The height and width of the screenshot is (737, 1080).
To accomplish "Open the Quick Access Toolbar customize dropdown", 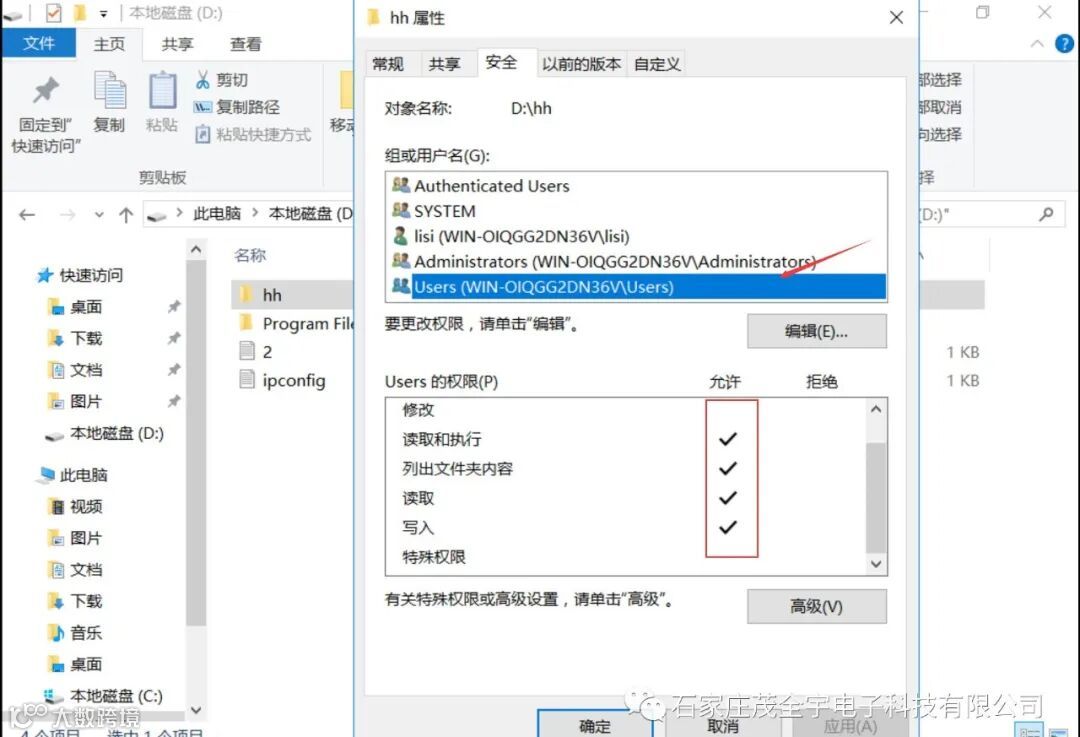I will 103,13.
